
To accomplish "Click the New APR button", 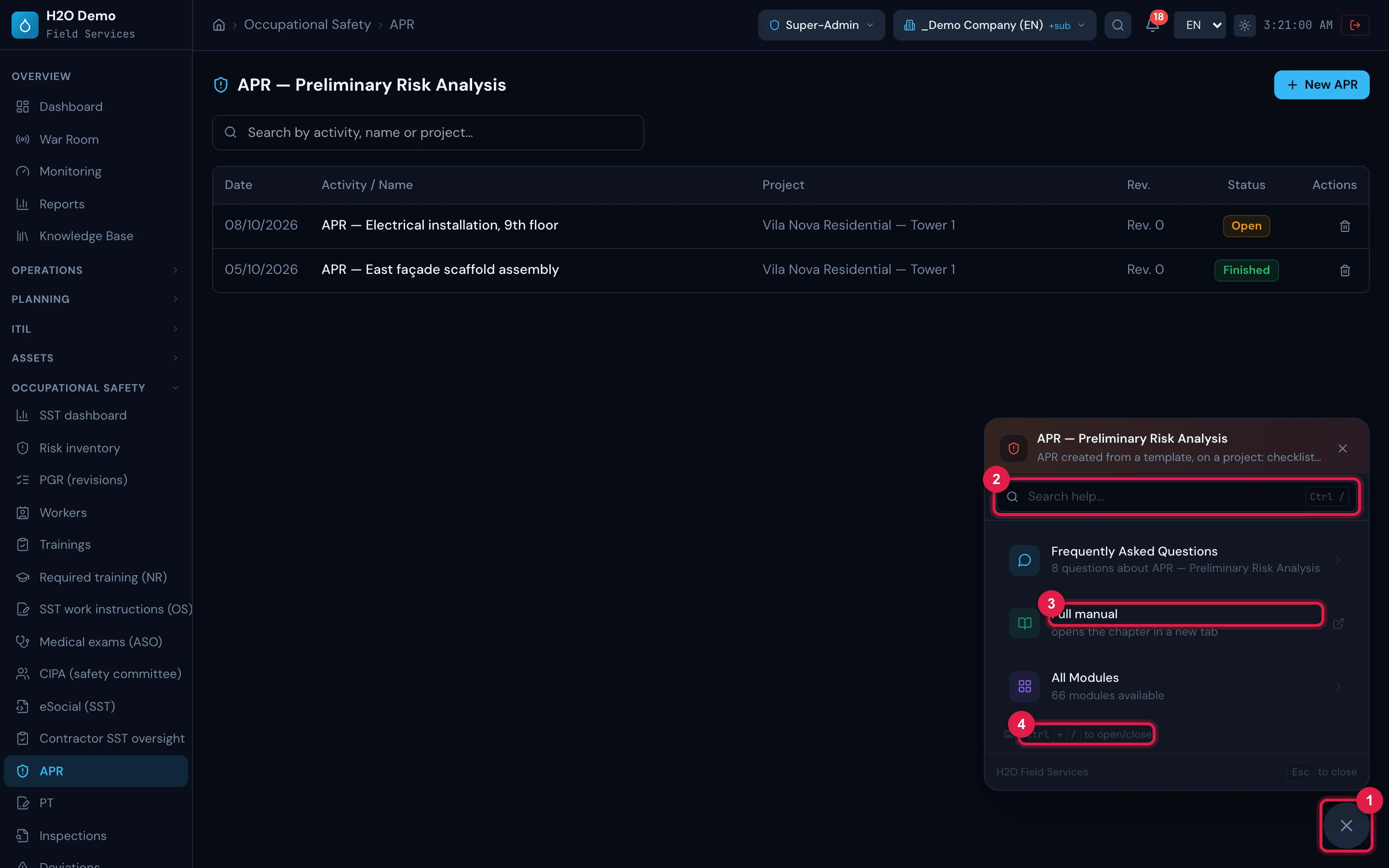I will (1321, 85).
